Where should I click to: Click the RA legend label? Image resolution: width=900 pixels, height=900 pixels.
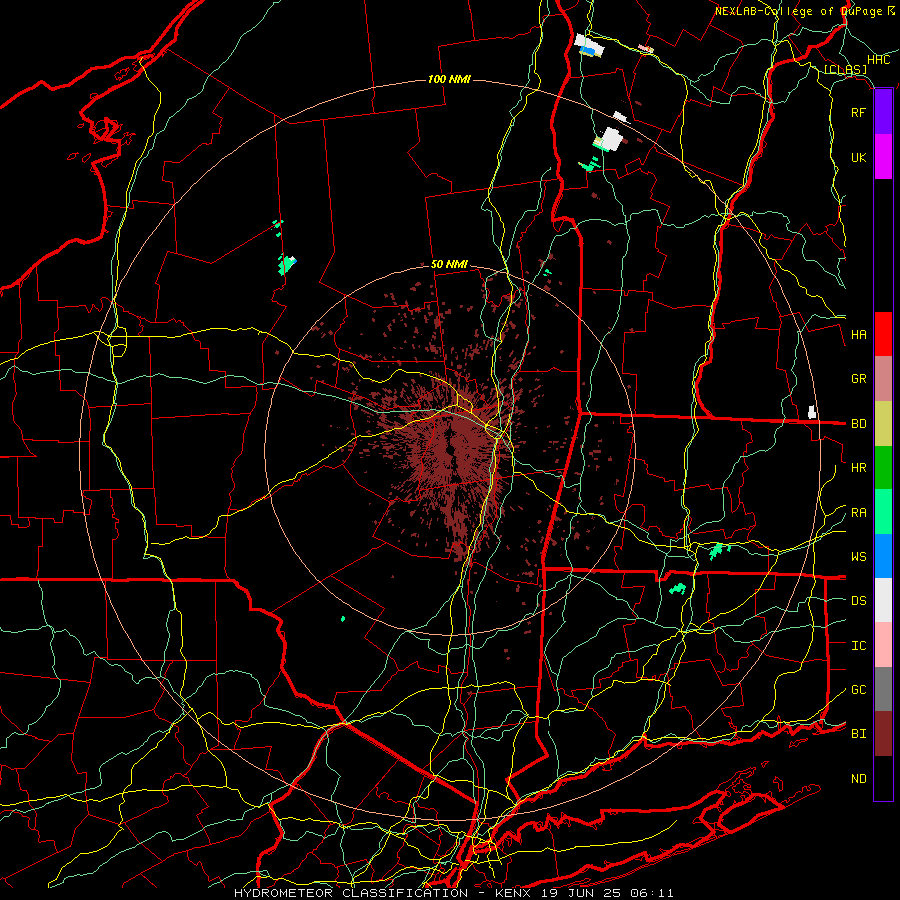coord(859,512)
